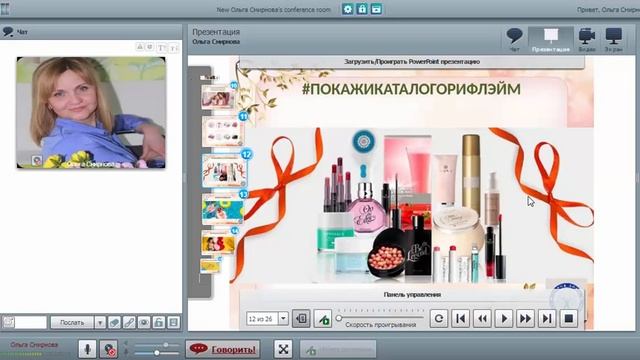Select the last partially visible slide thumbnail
The image size is (640, 360).
(x=211, y=266)
